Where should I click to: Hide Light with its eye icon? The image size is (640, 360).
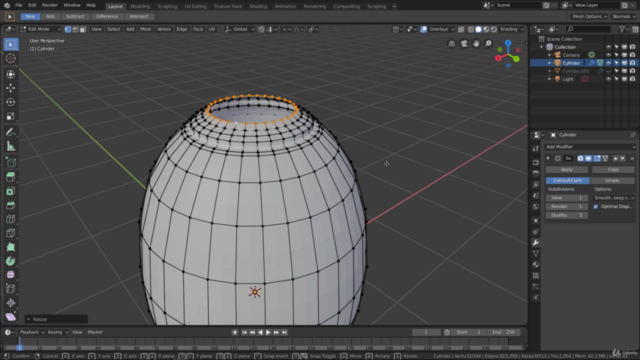click(x=608, y=79)
